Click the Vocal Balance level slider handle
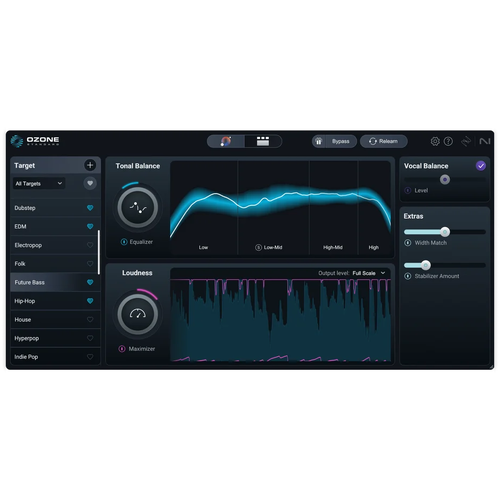This screenshot has width=500, height=500. click(x=445, y=180)
